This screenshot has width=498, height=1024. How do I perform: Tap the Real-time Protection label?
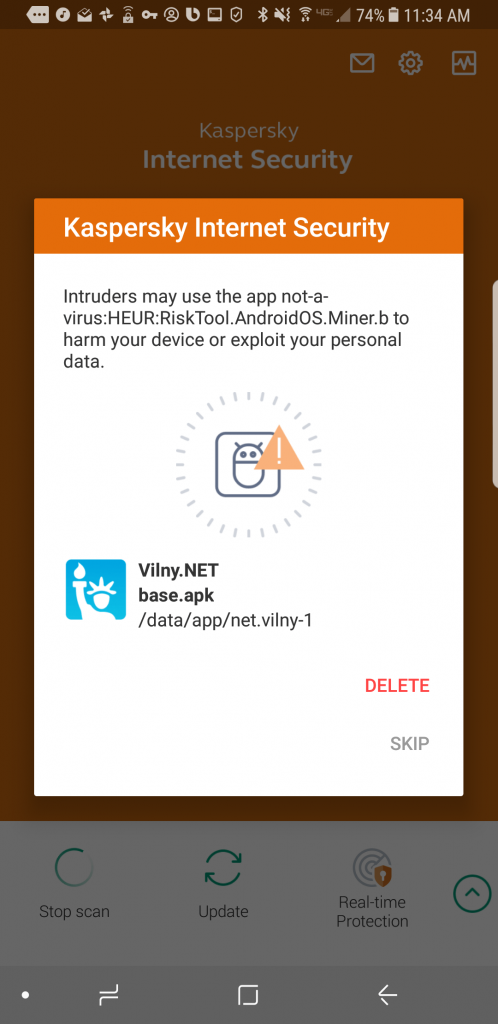[x=373, y=912]
